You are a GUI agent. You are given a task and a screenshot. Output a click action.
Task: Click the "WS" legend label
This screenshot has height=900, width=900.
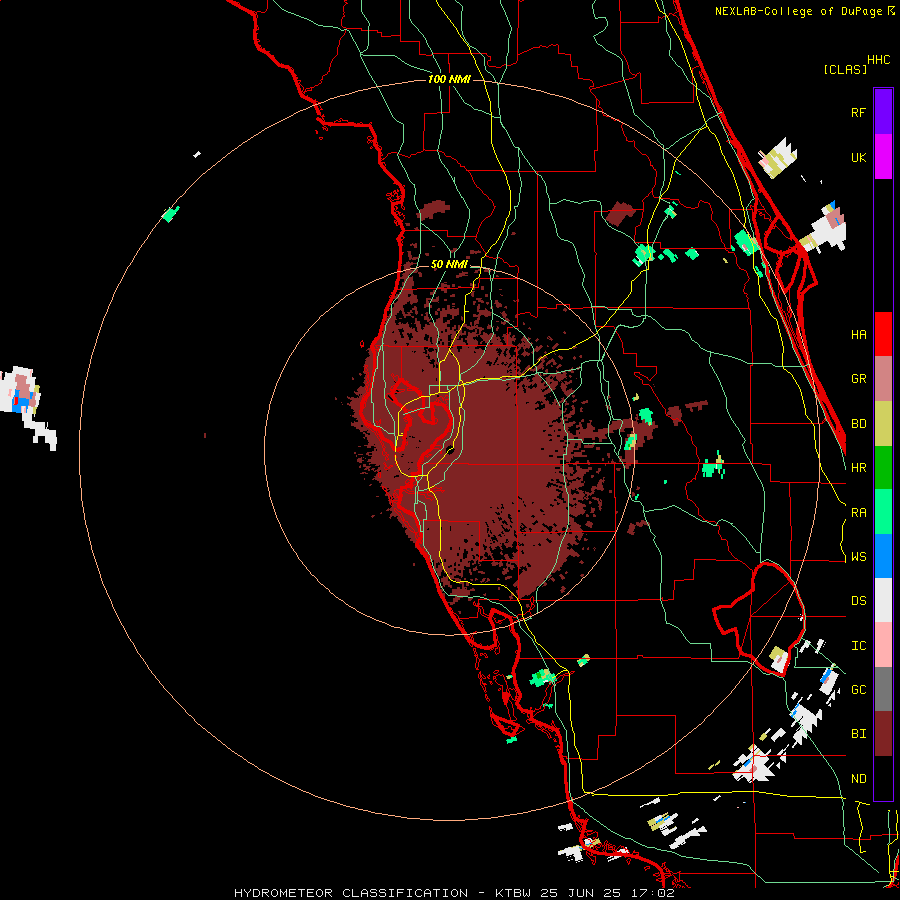(859, 557)
